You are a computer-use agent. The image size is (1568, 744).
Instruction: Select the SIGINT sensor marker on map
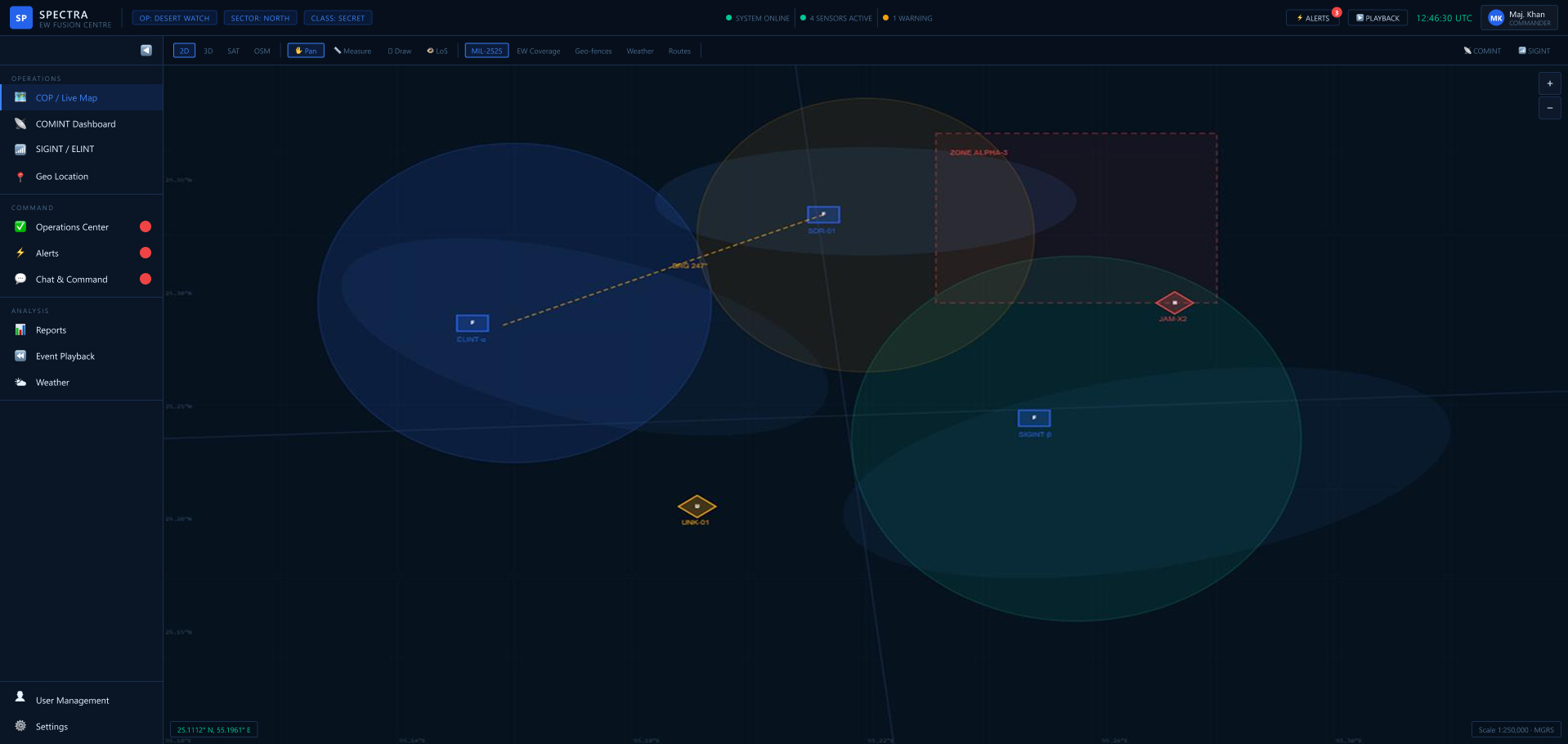tap(1034, 418)
